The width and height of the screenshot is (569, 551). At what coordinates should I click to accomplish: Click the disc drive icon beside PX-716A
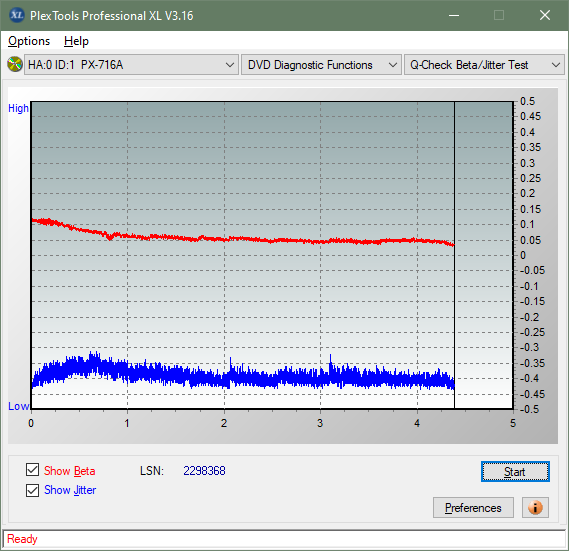pos(15,65)
